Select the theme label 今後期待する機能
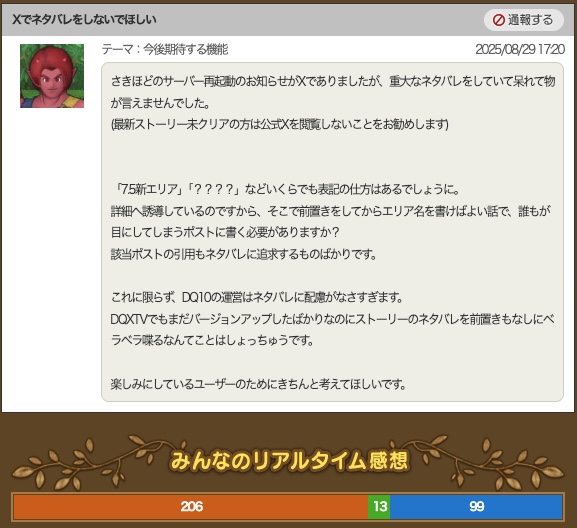This screenshot has width=577, height=528. (x=186, y=49)
